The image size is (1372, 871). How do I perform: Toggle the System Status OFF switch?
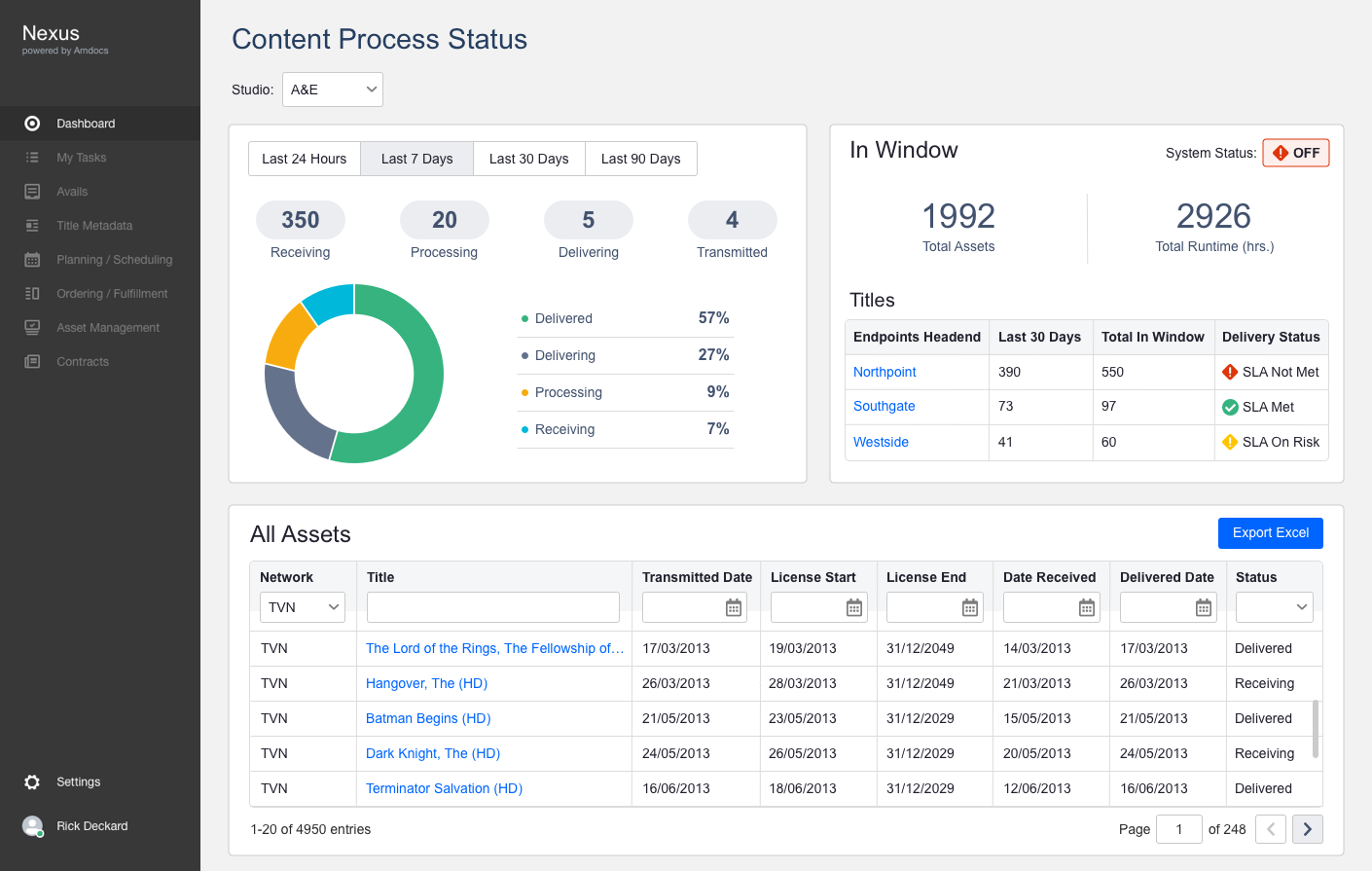(1295, 153)
